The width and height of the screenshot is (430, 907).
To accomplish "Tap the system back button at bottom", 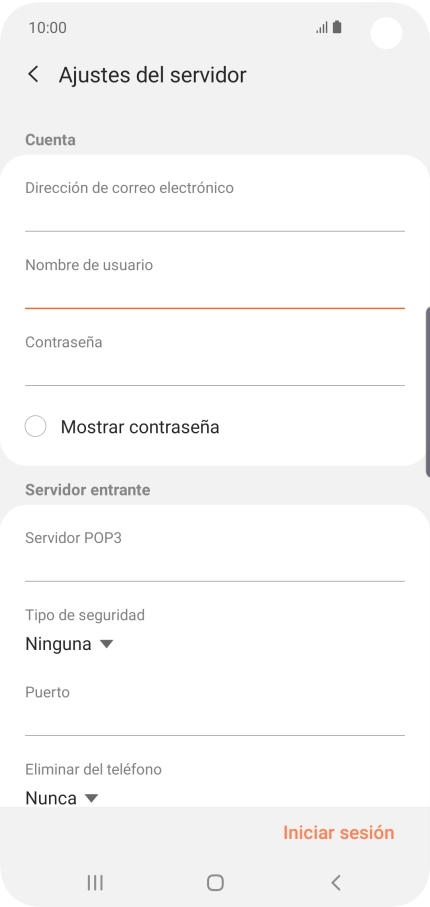I will [x=336, y=882].
